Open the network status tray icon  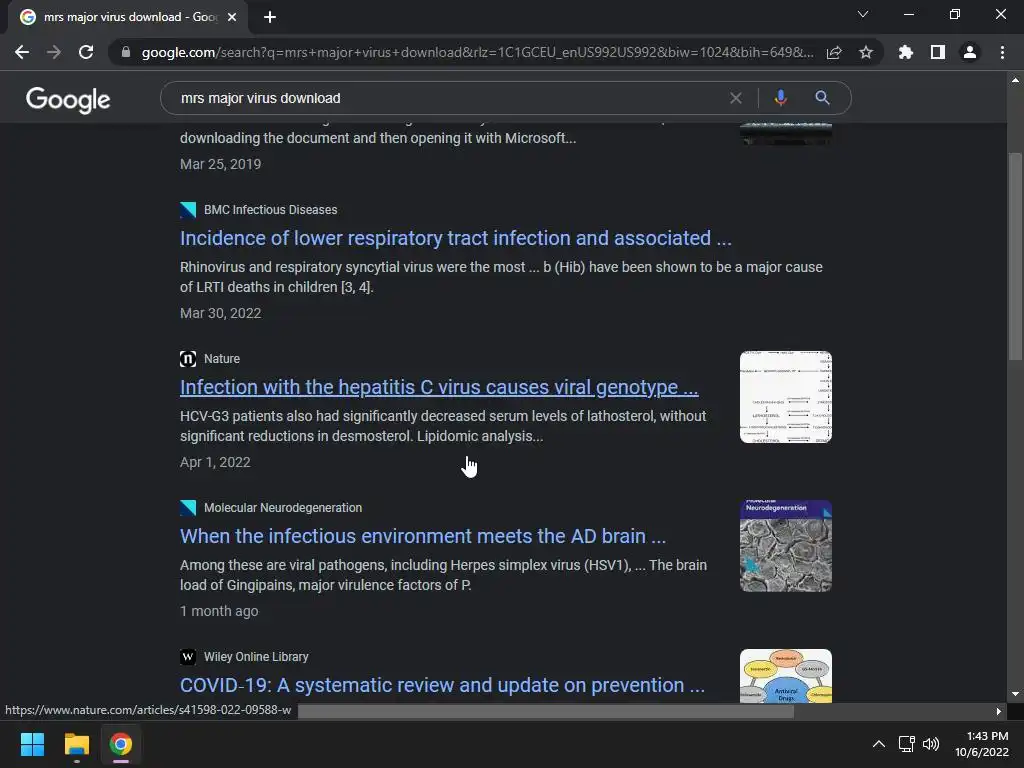[x=906, y=744]
